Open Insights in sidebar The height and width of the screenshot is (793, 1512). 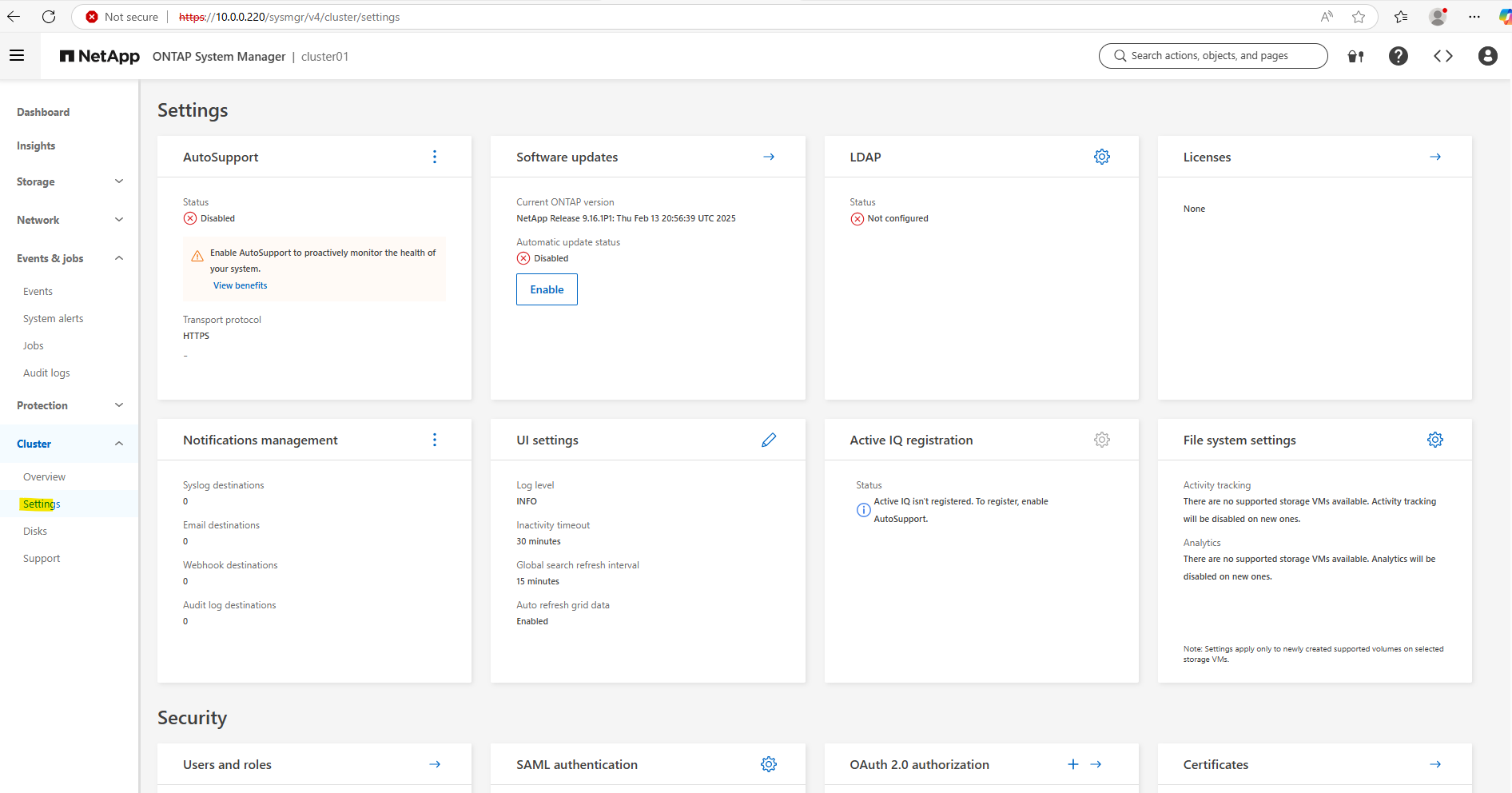click(36, 145)
